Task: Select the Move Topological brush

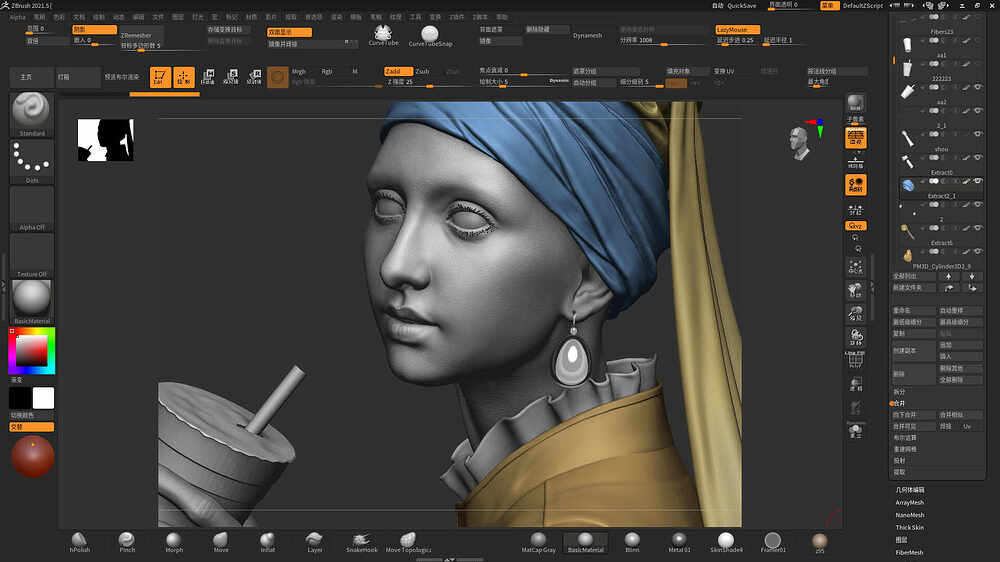Action: [408, 542]
